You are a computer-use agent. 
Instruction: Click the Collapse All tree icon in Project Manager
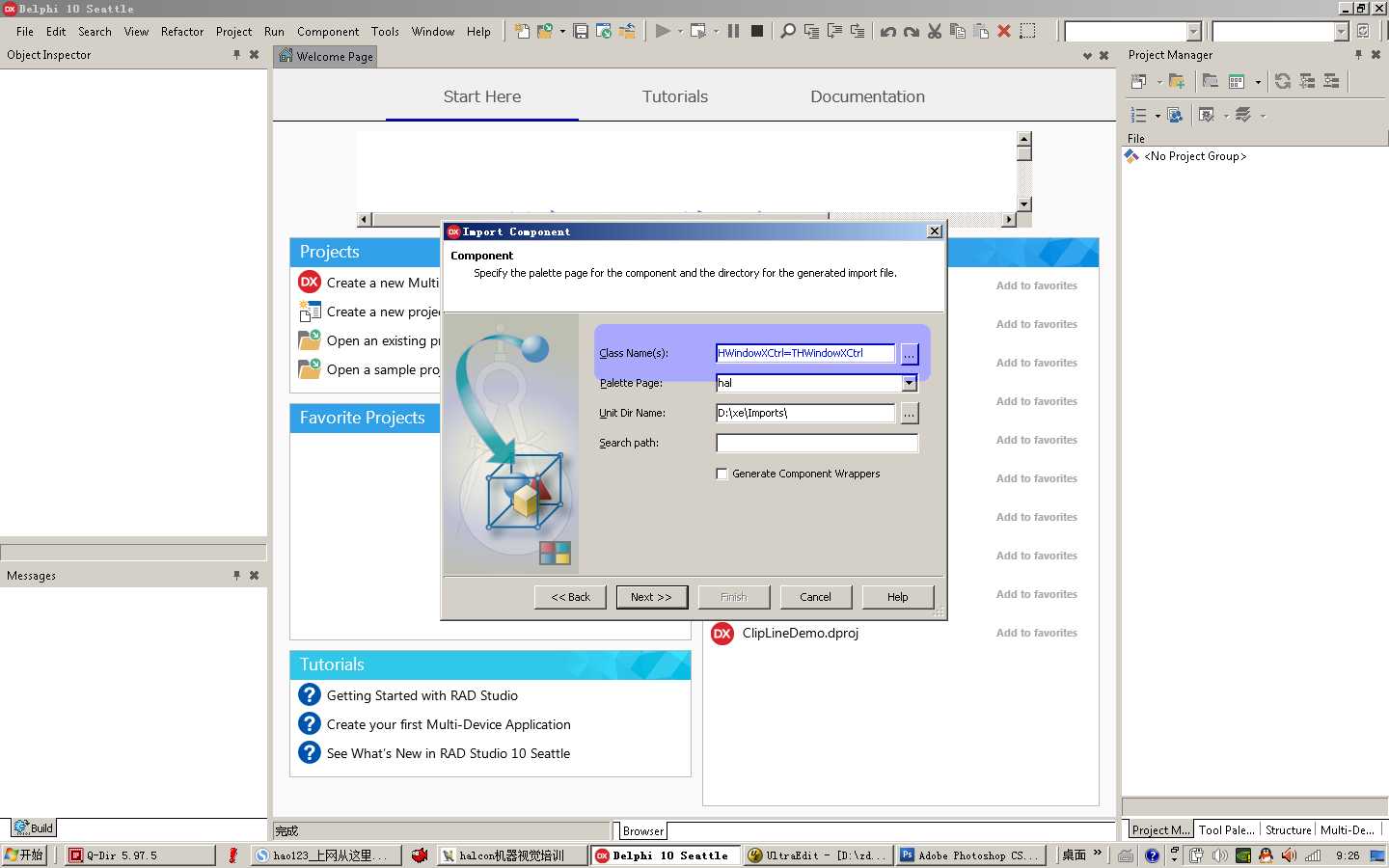pyautogui.click(x=1331, y=82)
